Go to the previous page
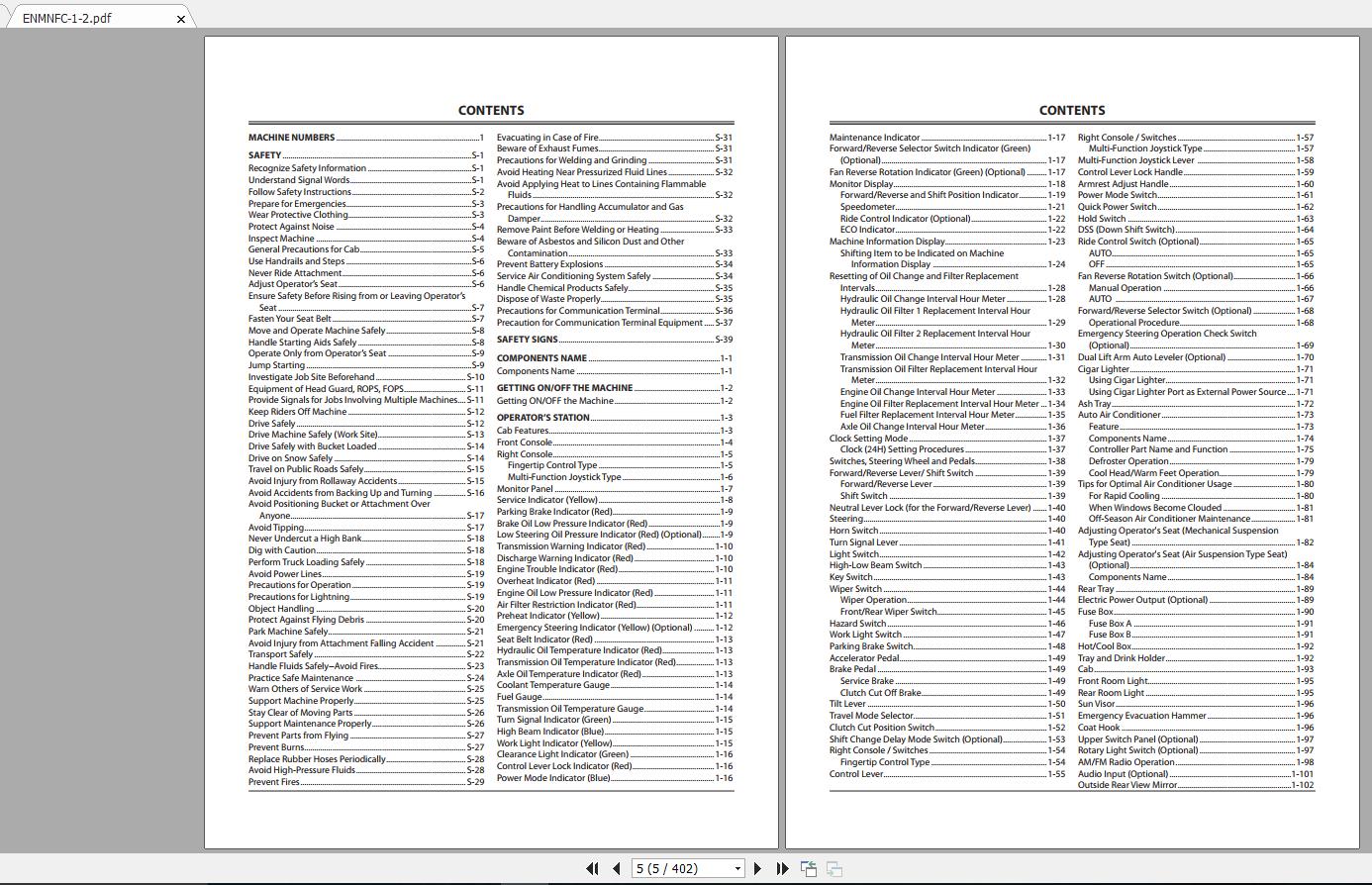 coord(617,868)
